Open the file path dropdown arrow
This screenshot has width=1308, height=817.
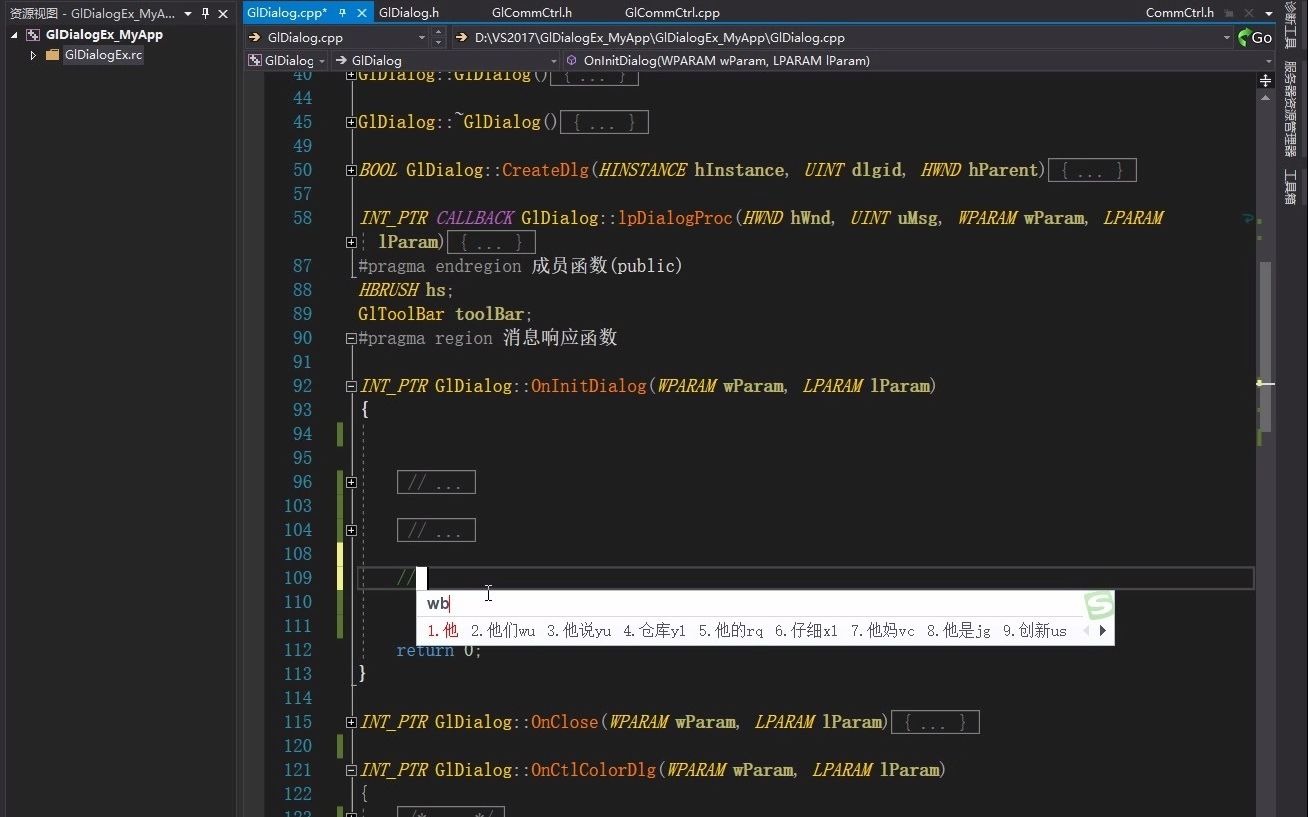pyautogui.click(x=1227, y=38)
